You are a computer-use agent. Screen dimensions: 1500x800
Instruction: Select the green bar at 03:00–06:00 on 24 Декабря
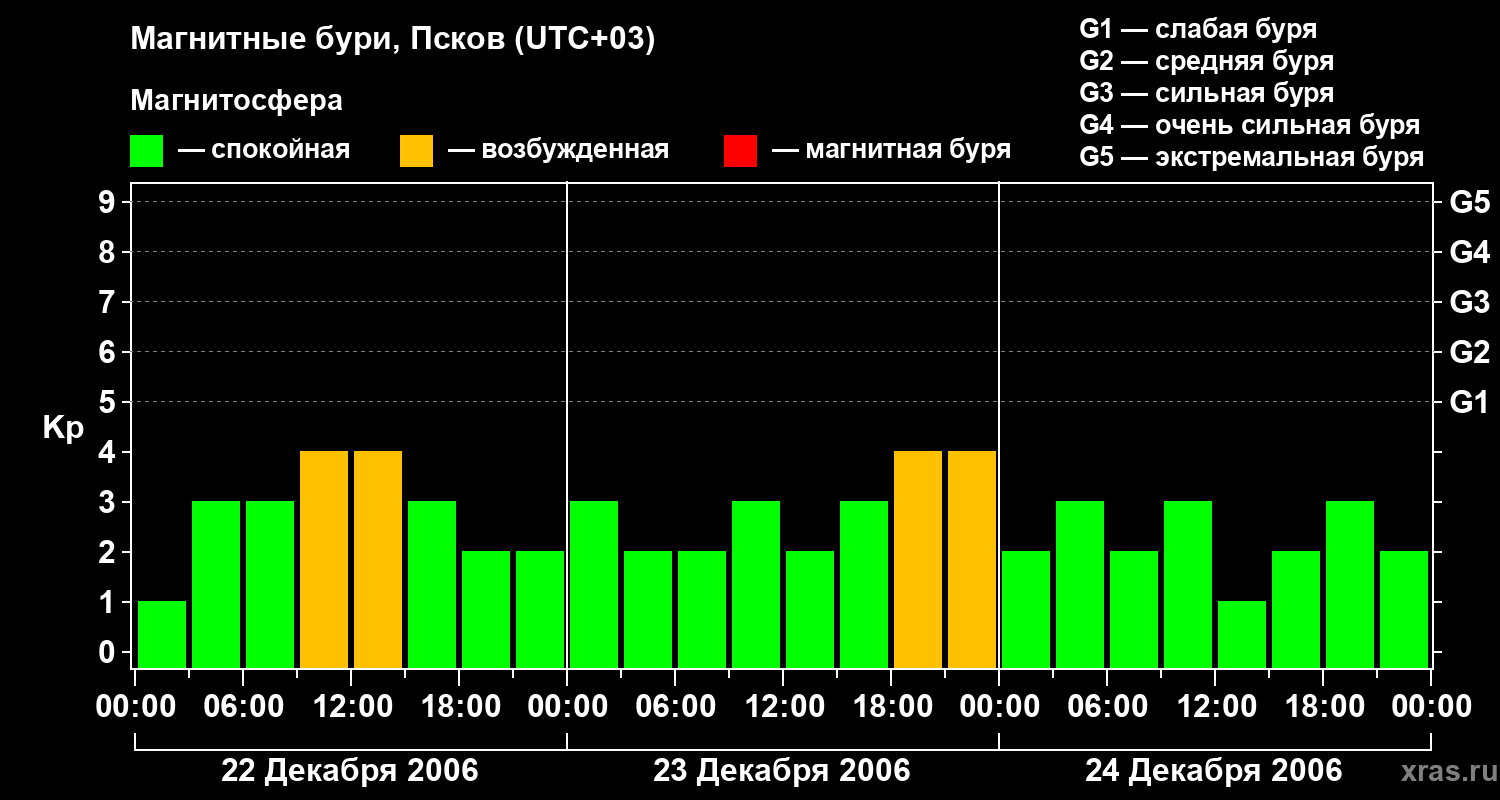(1080, 584)
